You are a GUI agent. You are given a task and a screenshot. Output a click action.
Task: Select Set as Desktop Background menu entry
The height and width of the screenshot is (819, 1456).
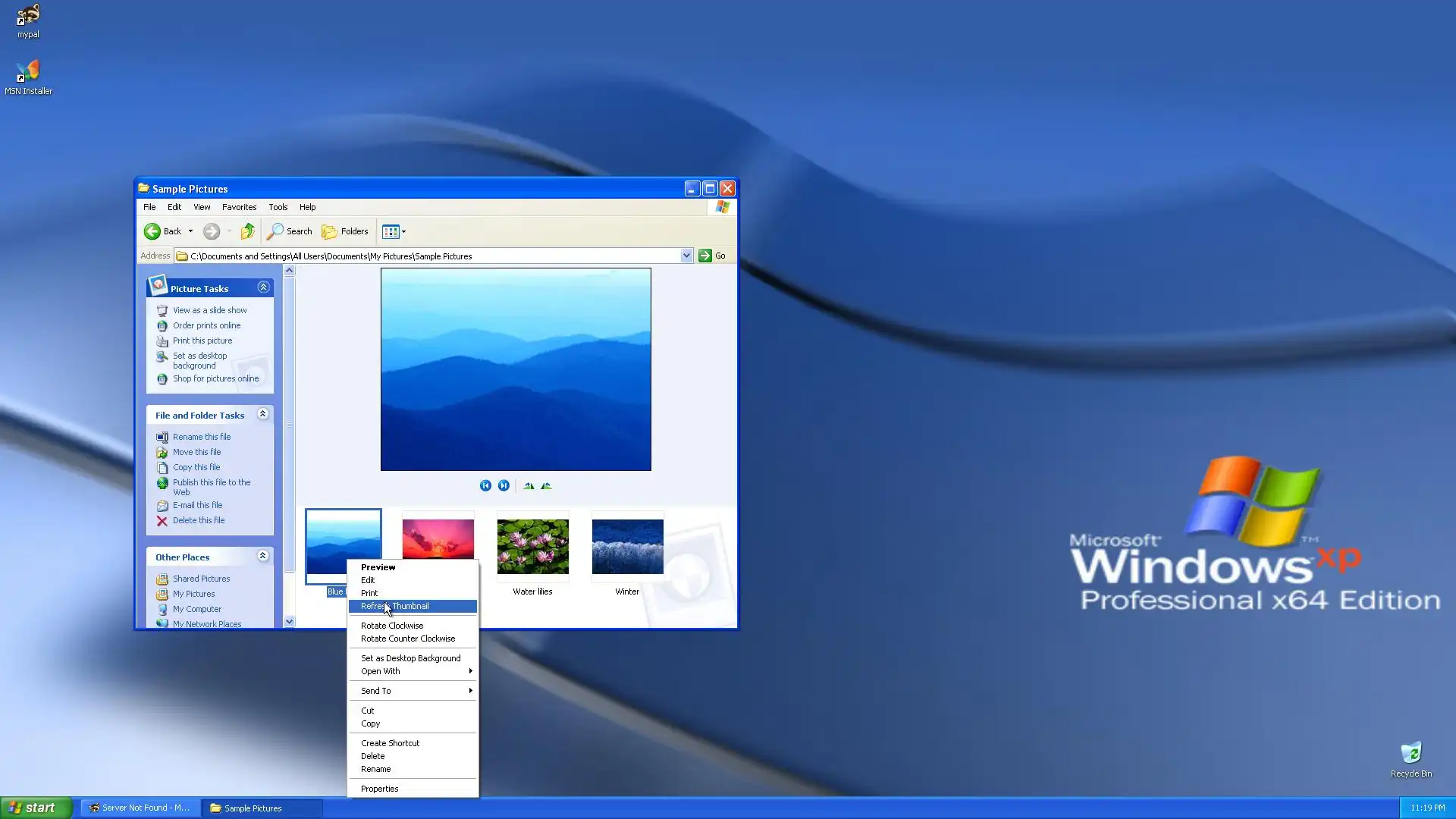click(410, 658)
